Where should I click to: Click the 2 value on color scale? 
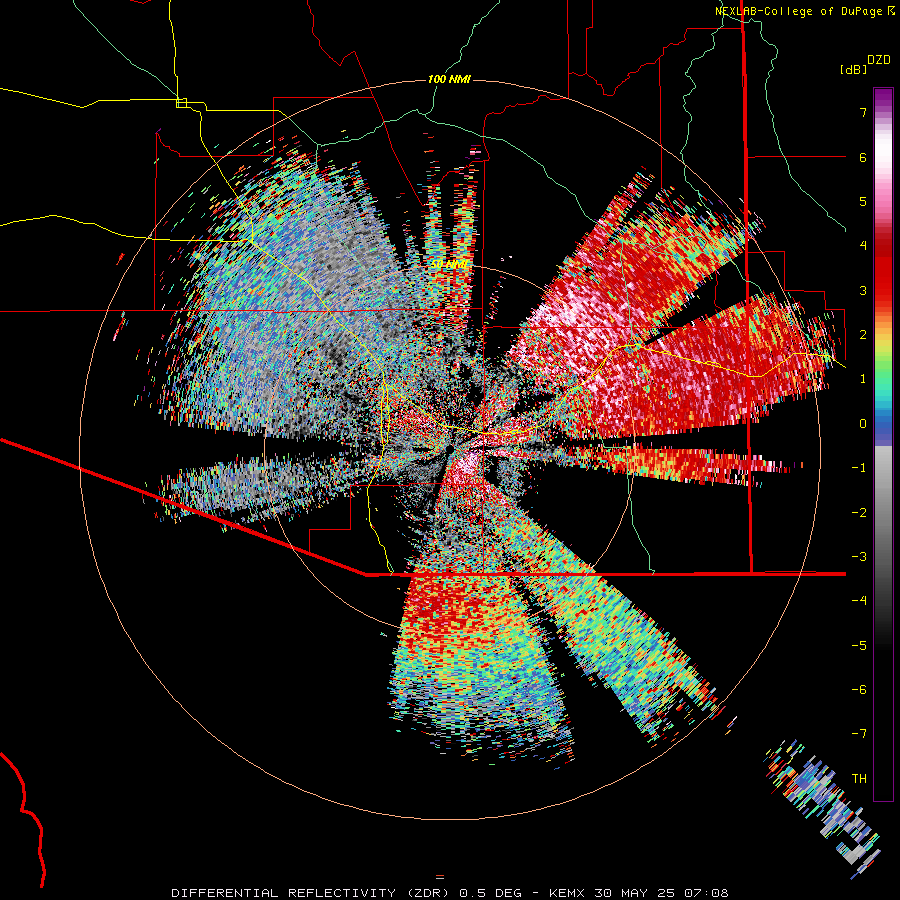coord(863,335)
